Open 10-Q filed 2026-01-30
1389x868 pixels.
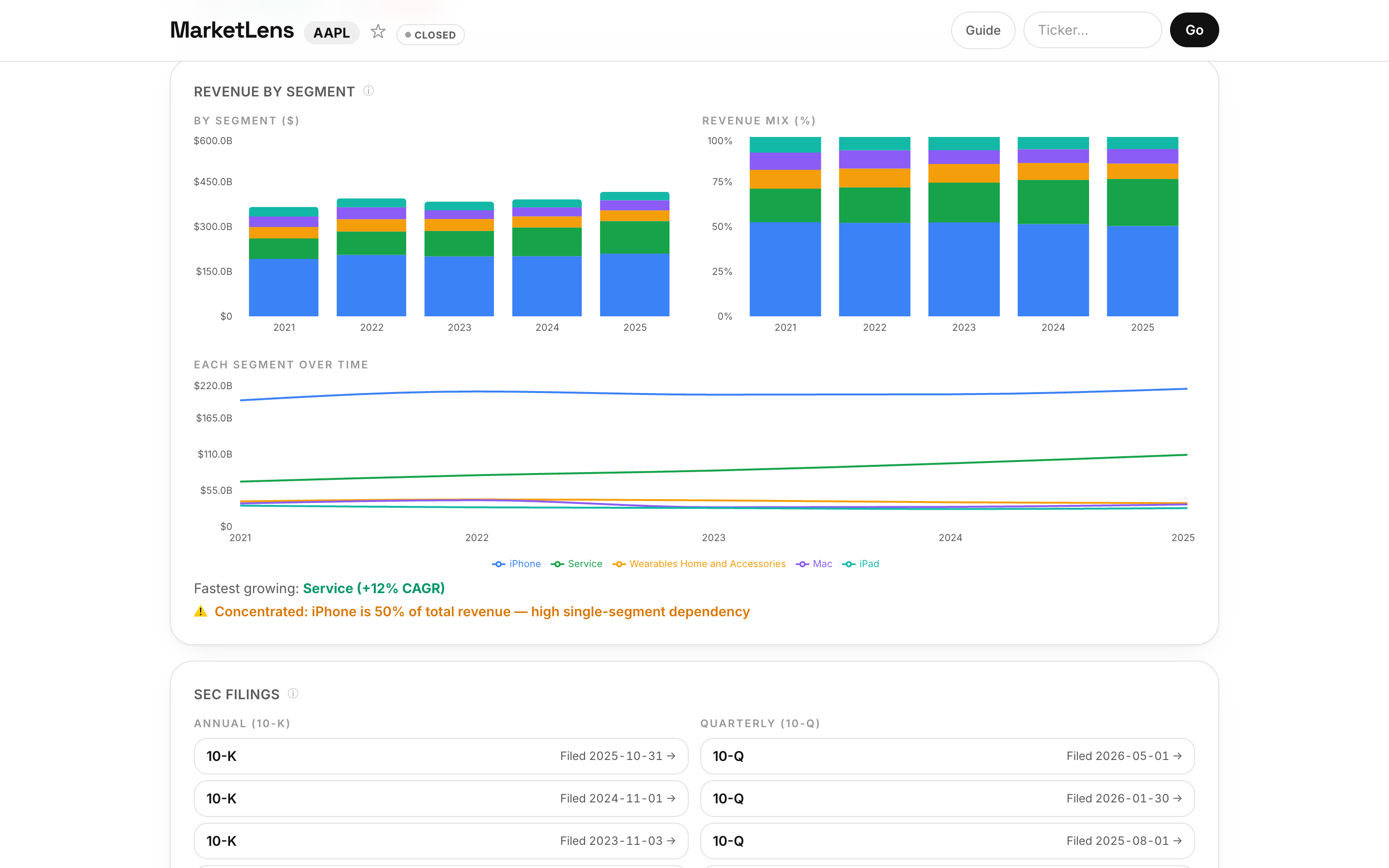tap(947, 799)
